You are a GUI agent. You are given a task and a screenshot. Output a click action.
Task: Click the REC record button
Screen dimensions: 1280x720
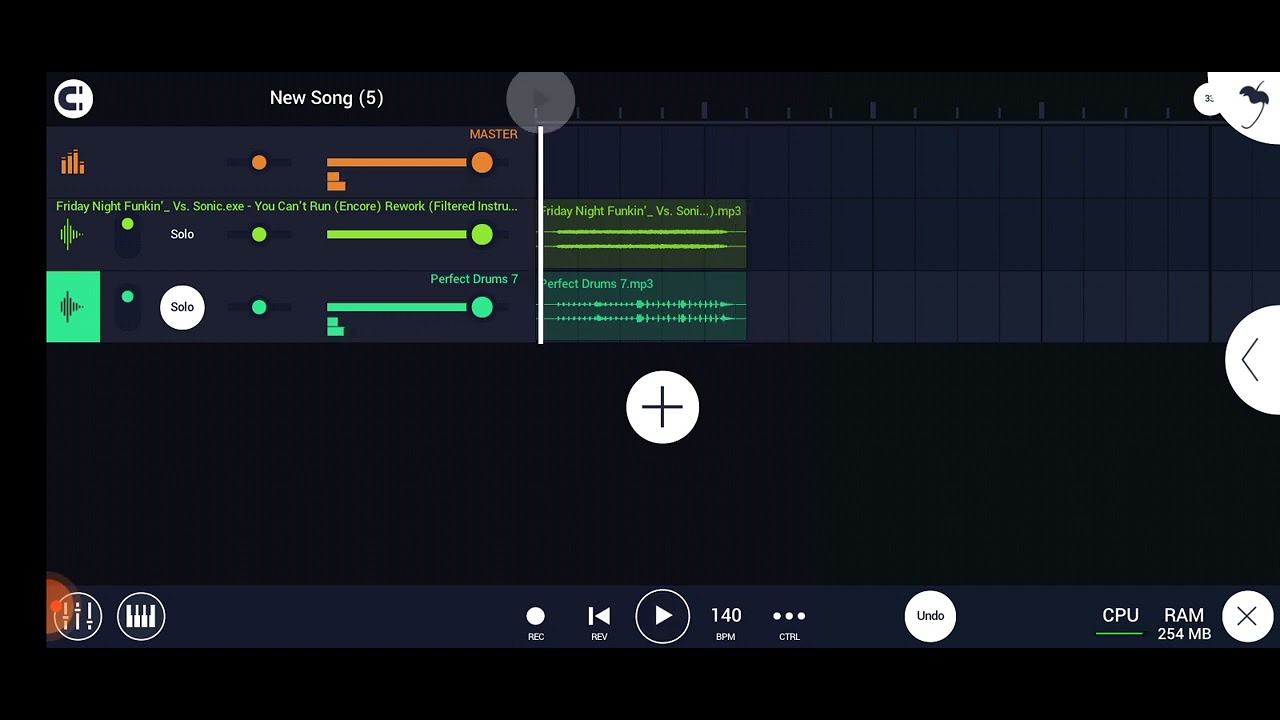click(536, 622)
